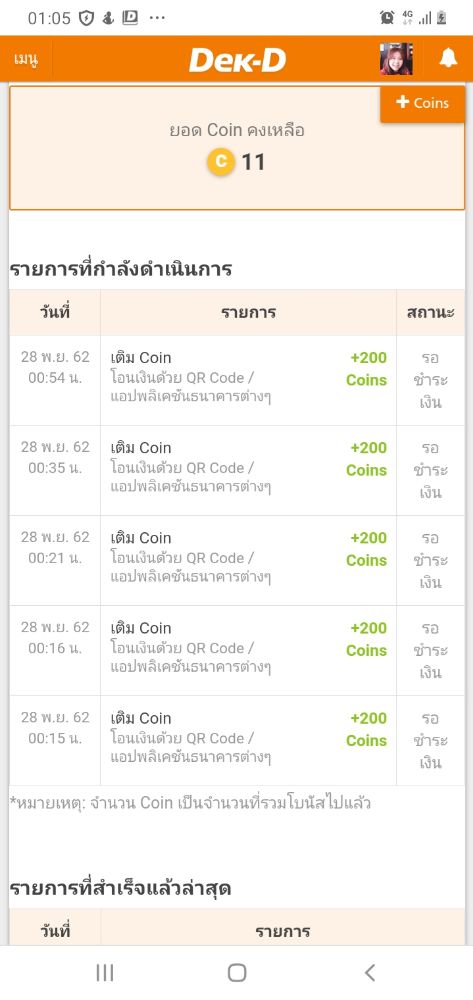Viewport: 473px width, 1000px height.
Task: Open the notifications bell icon
Action: pos(448,59)
